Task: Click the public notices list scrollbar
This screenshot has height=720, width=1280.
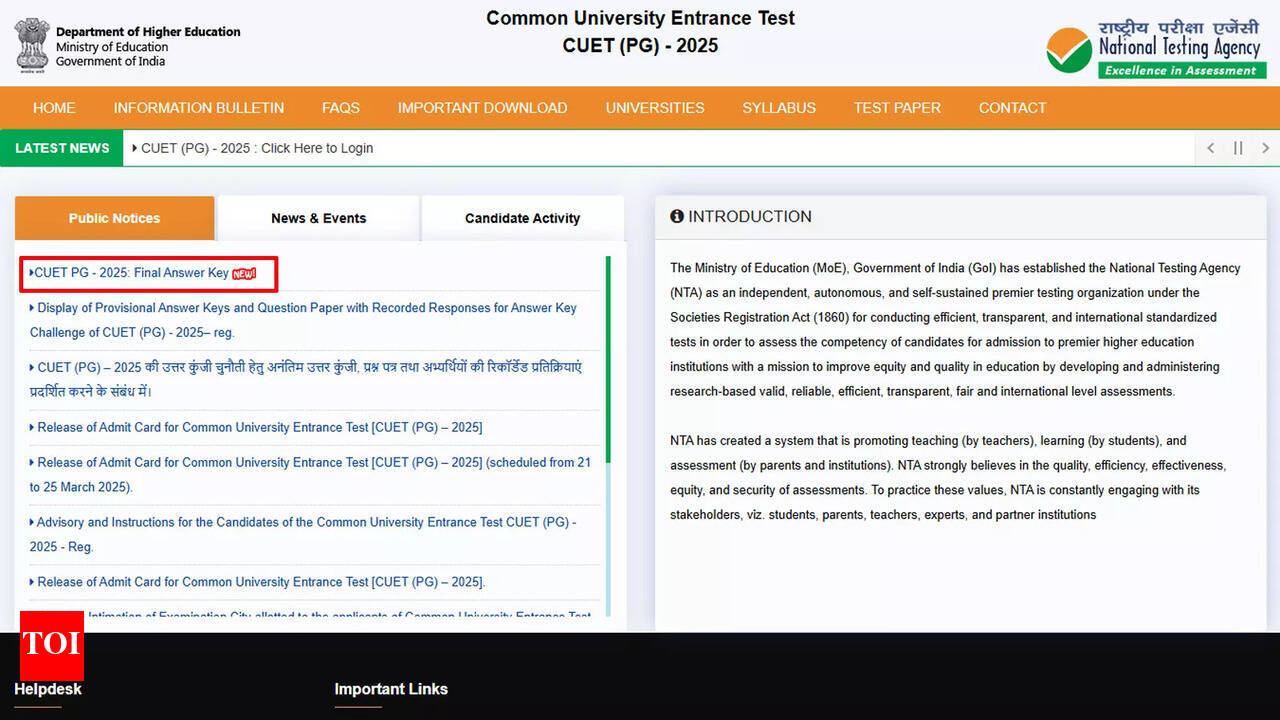Action: [608, 360]
